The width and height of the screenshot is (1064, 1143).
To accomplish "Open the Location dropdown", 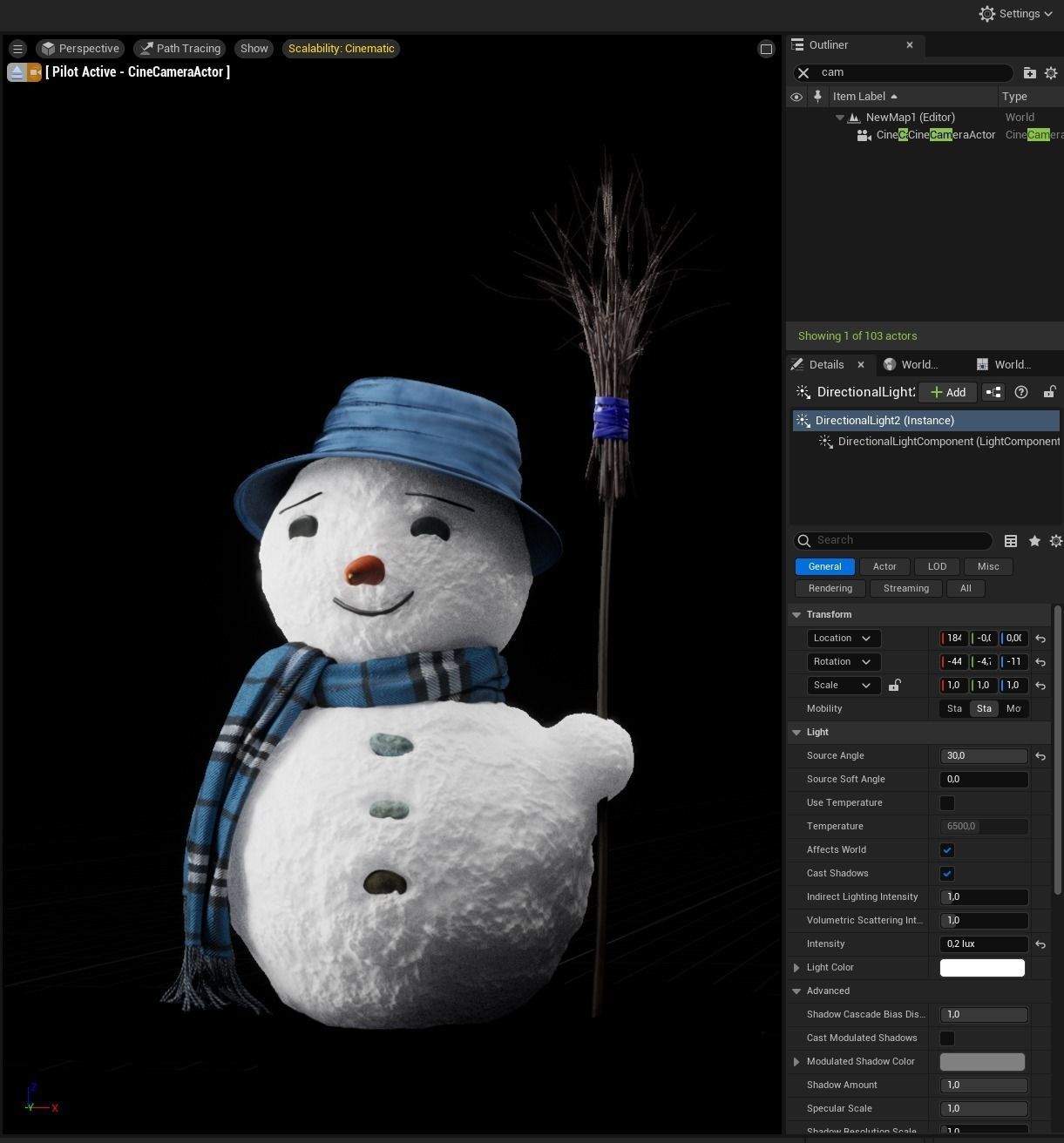I will click(844, 639).
